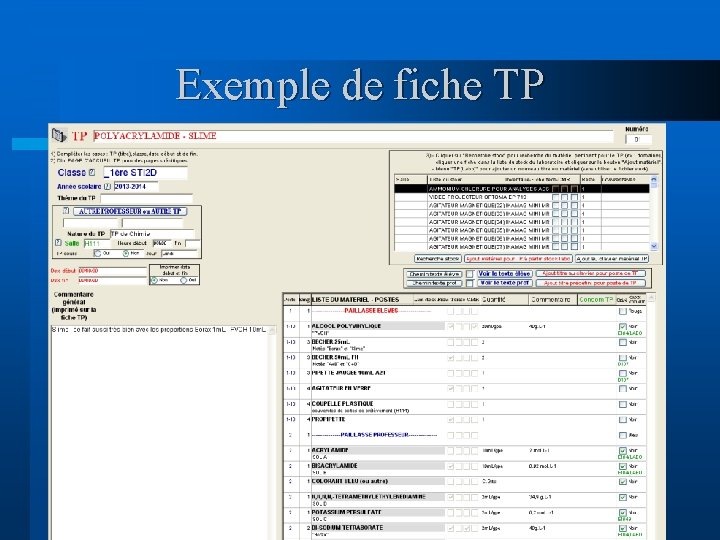The image size is (720, 540).
Task: Click the exit door icon beside TP title
Action: 59,135
